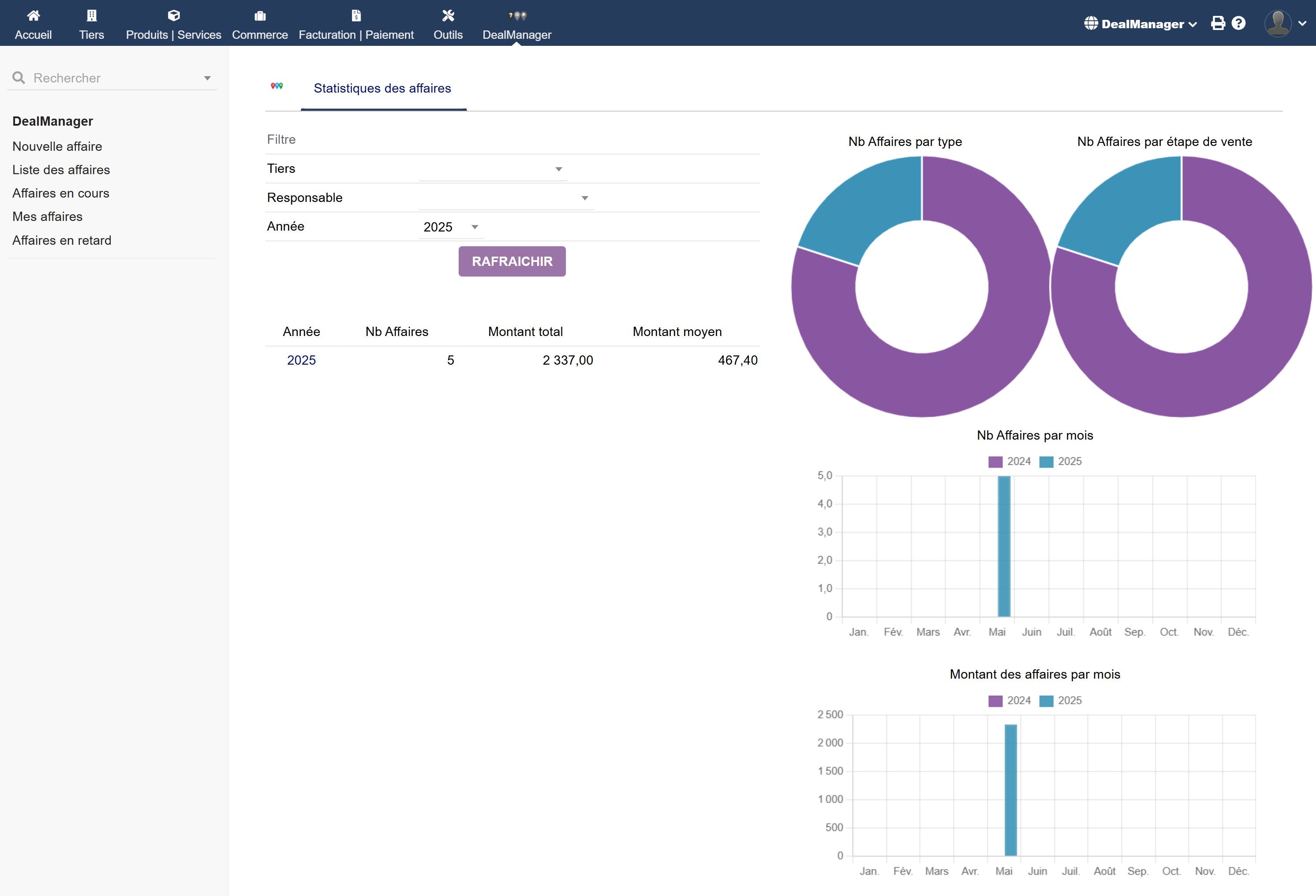Click the RAFRAICHIR button
The width and height of the screenshot is (1316, 896).
point(512,261)
